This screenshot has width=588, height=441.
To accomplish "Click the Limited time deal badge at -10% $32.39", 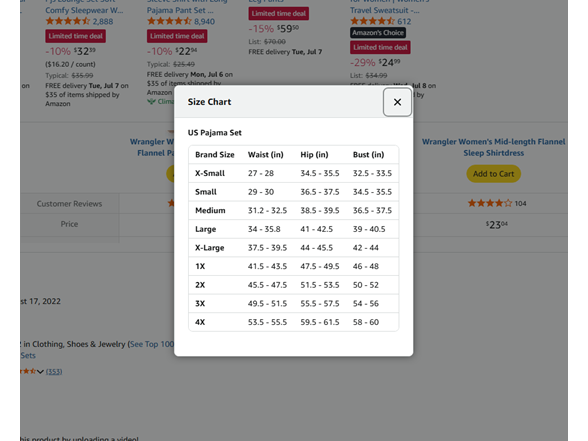I will point(75,36).
